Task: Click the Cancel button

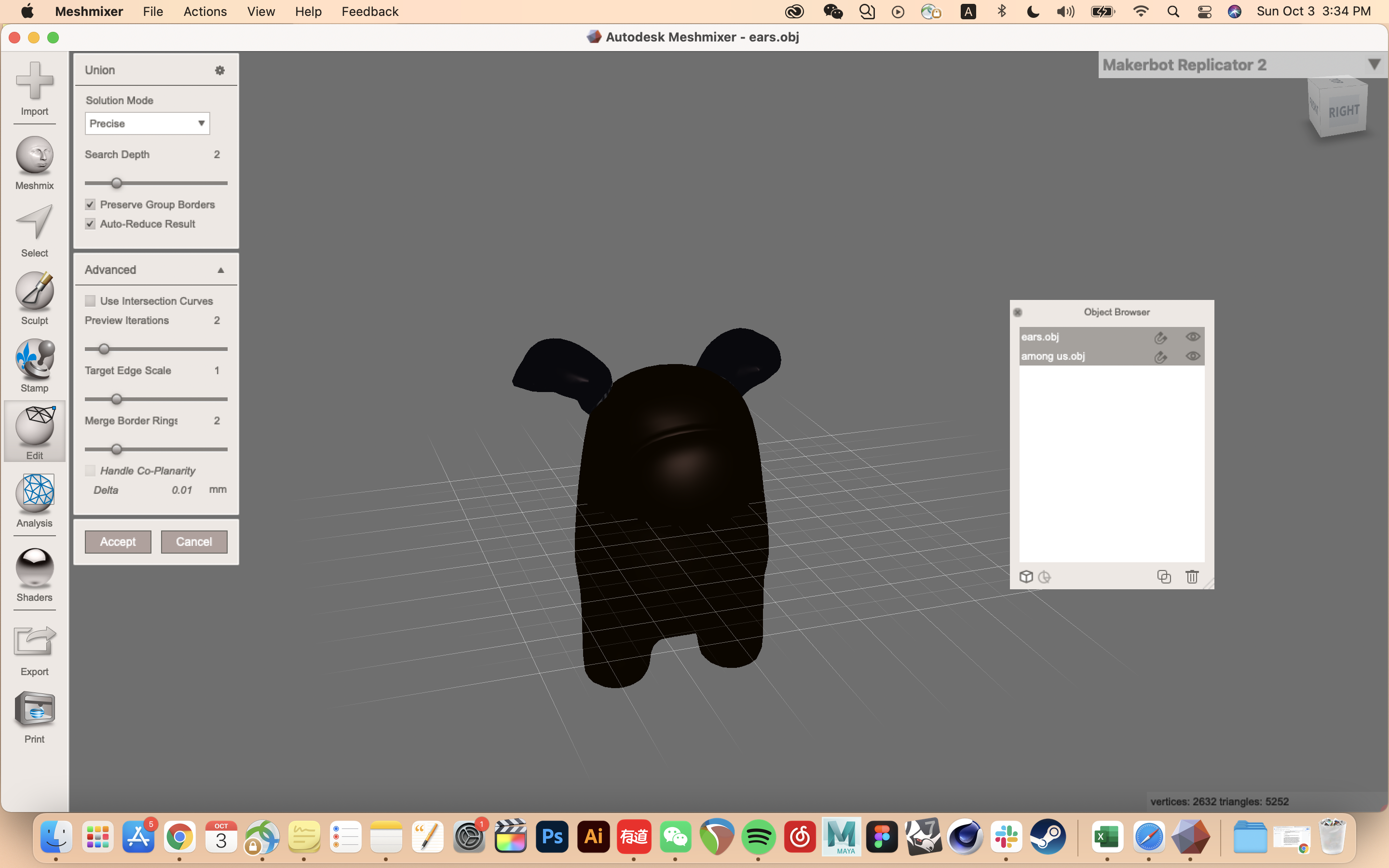Action: click(x=194, y=542)
